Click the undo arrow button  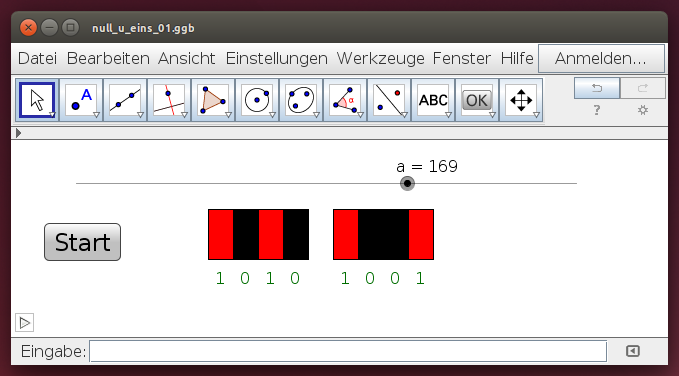(597, 88)
